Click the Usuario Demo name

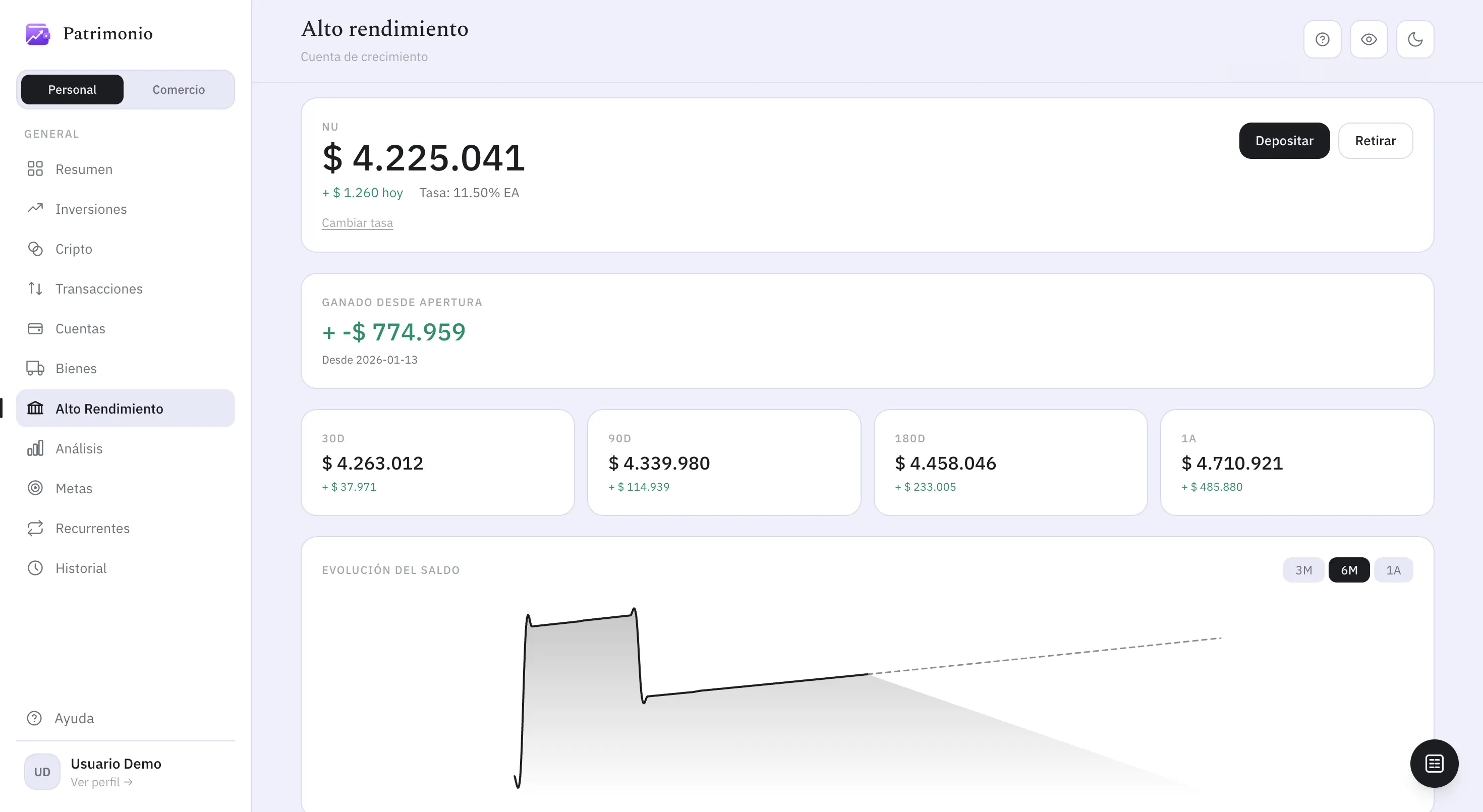(116, 764)
